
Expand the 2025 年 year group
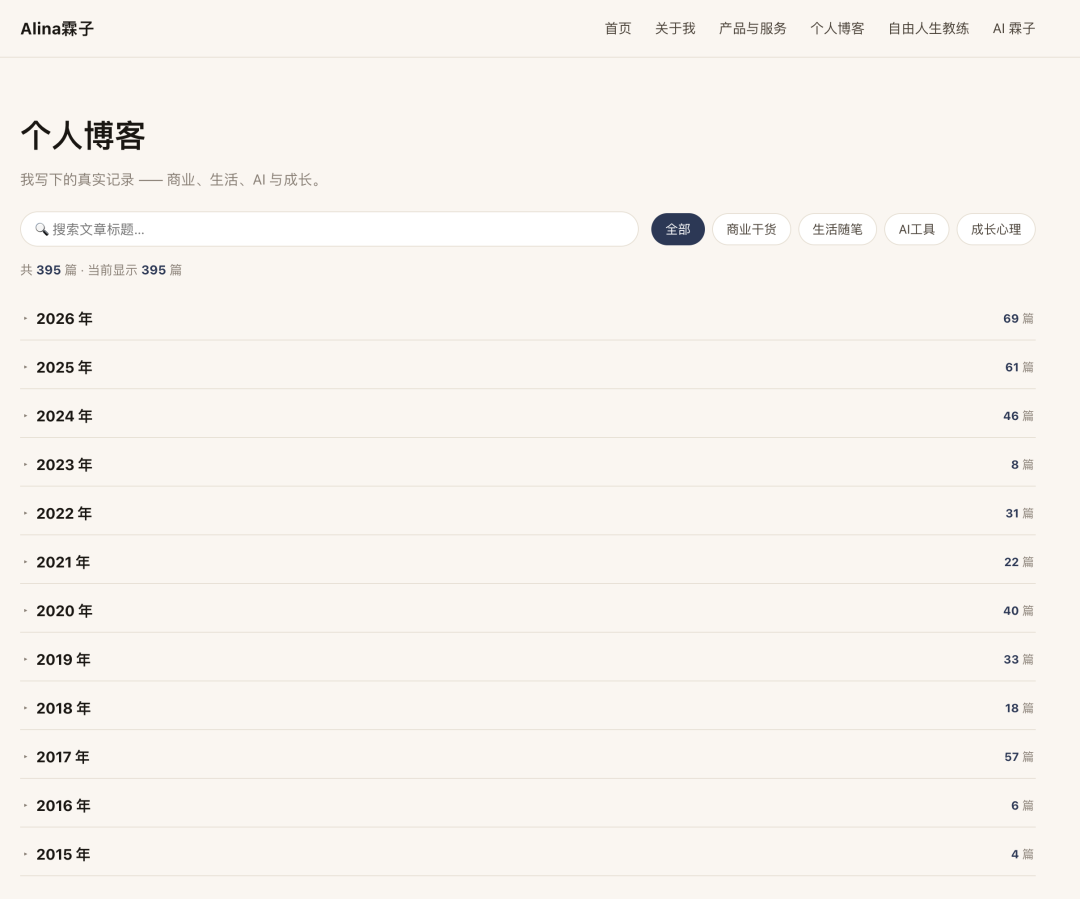(x=528, y=367)
